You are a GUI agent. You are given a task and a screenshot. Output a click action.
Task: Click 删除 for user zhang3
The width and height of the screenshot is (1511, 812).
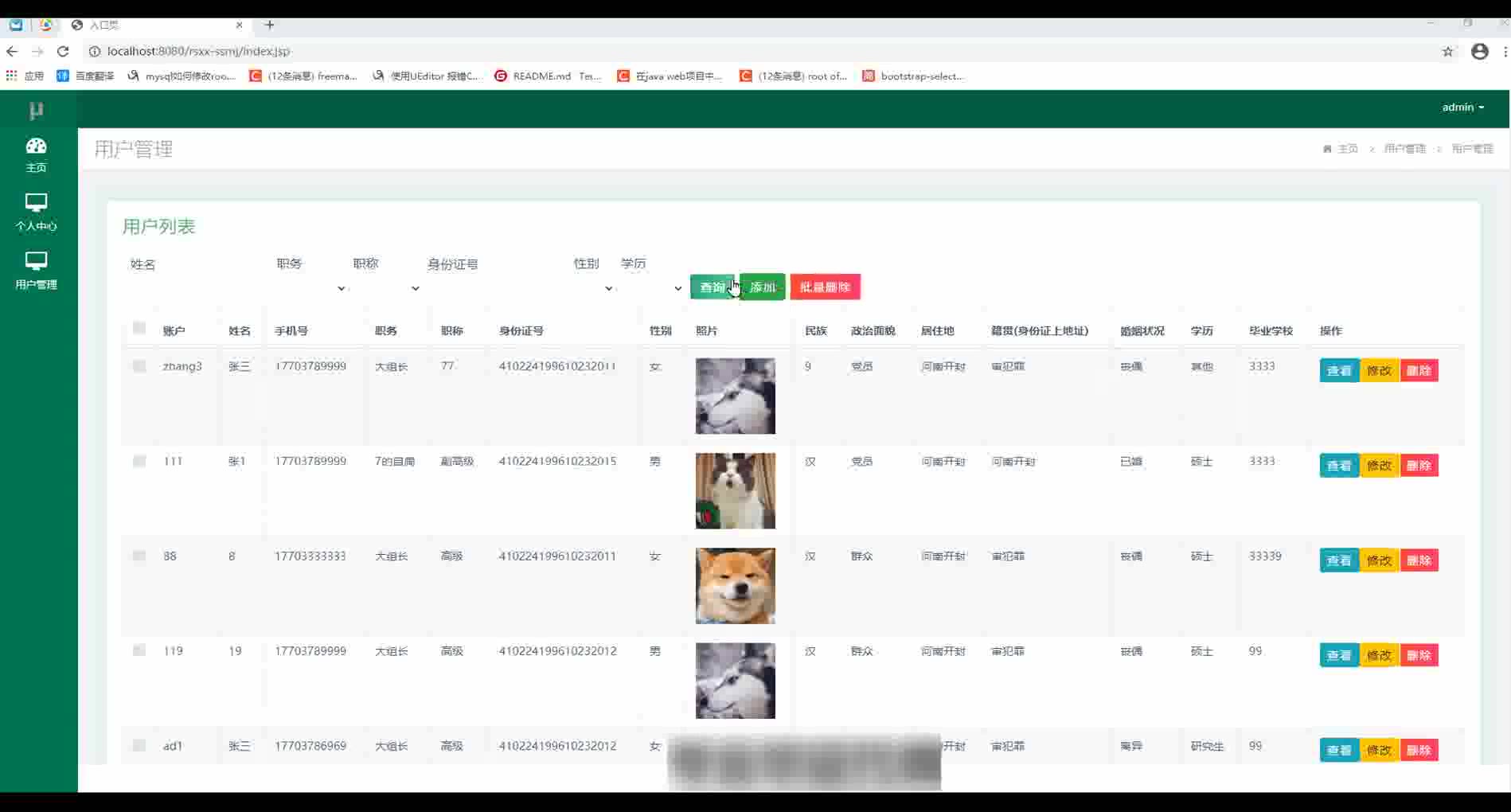coord(1419,370)
